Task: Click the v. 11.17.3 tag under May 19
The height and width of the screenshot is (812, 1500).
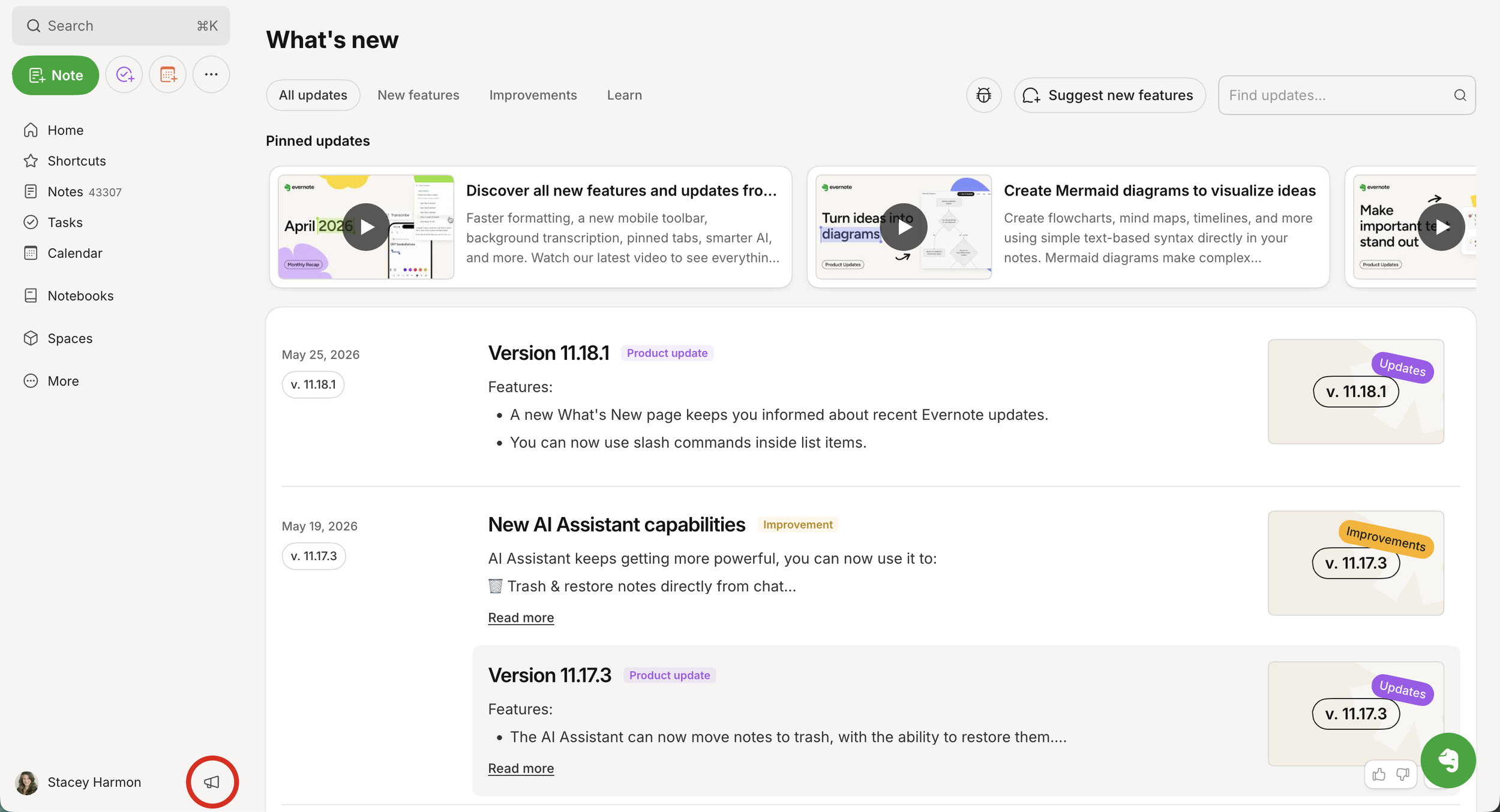Action: [314, 556]
